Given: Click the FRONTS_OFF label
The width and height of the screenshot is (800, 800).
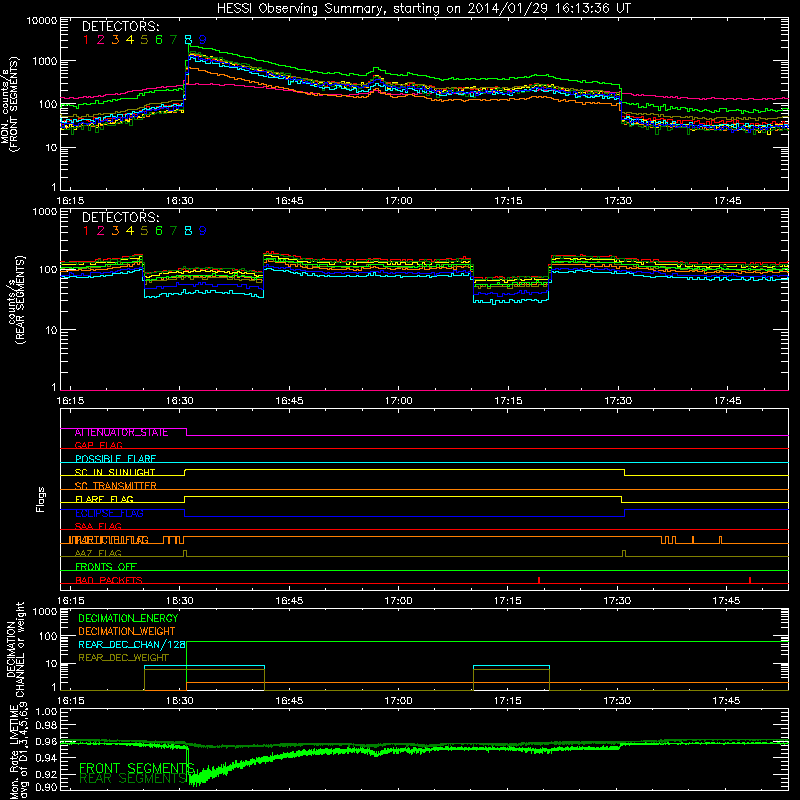Looking at the screenshot, I should pos(106,567).
